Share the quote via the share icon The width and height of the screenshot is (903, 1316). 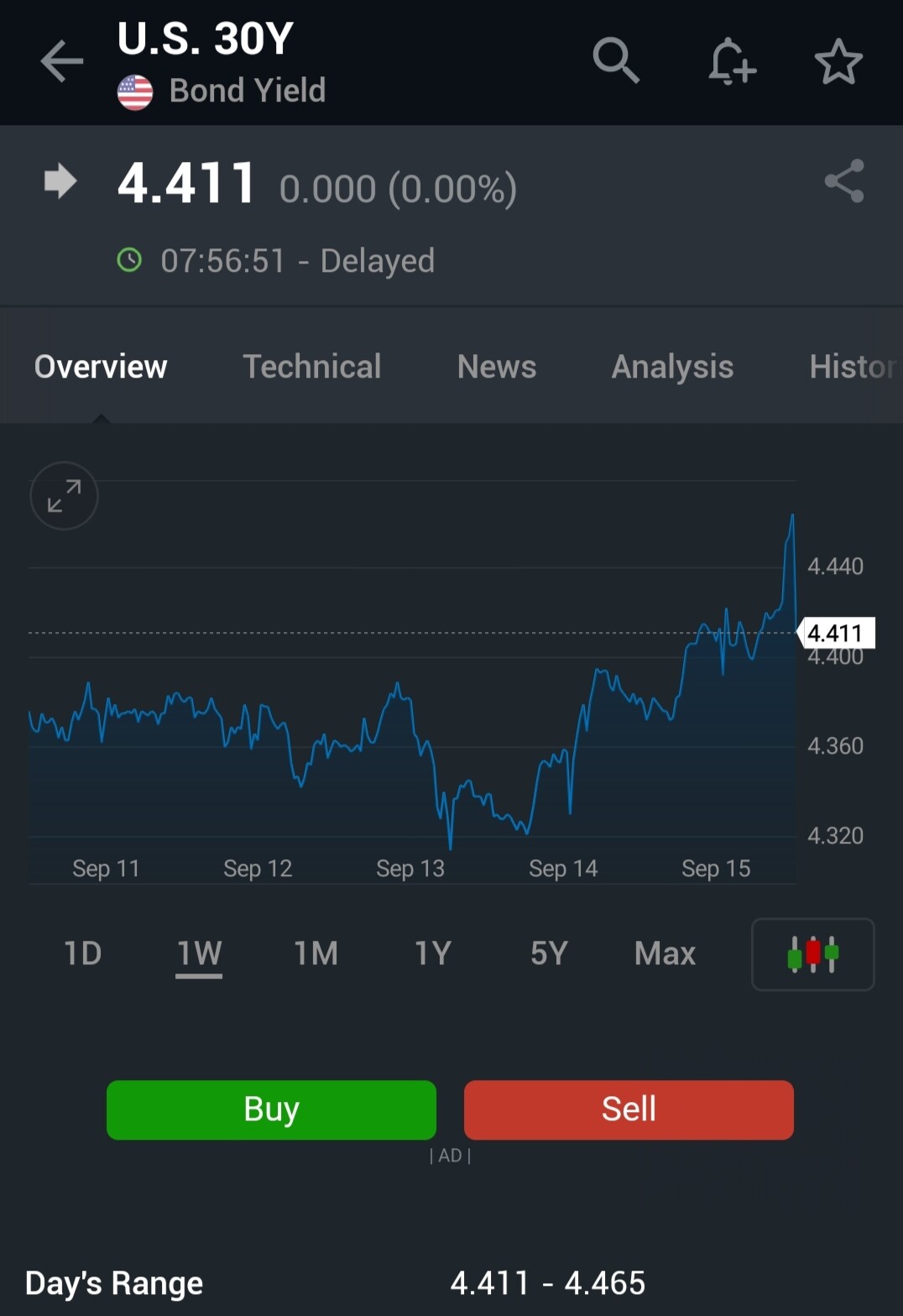tap(844, 181)
